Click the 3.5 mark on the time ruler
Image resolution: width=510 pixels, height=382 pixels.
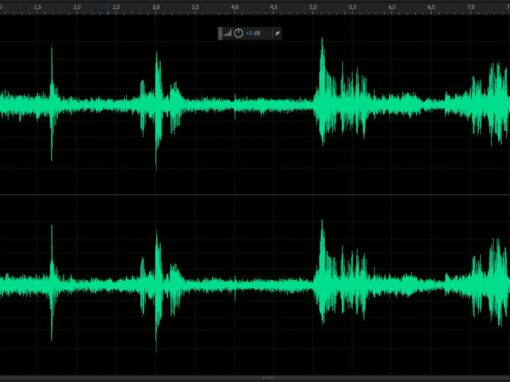click(x=195, y=7)
